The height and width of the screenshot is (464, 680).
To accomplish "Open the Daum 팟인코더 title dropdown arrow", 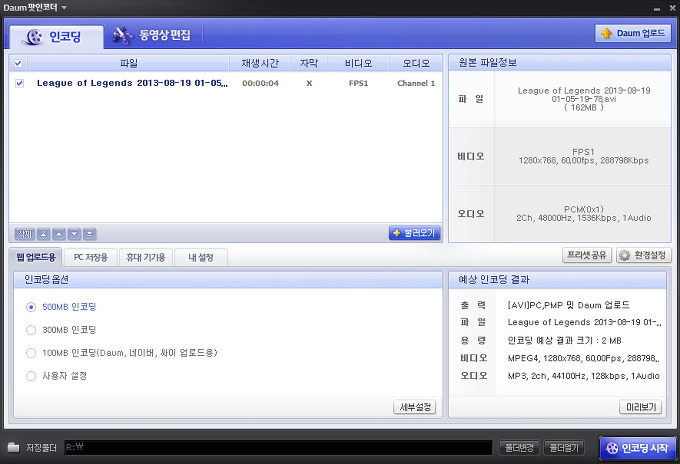I will (64, 8).
